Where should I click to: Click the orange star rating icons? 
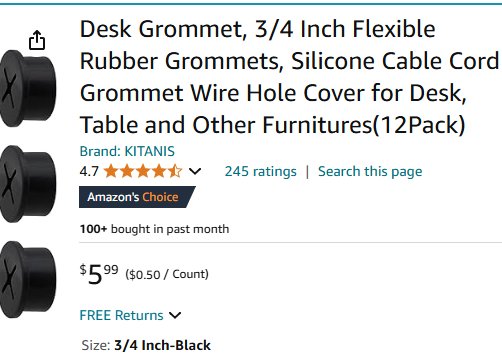coord(143,171)
